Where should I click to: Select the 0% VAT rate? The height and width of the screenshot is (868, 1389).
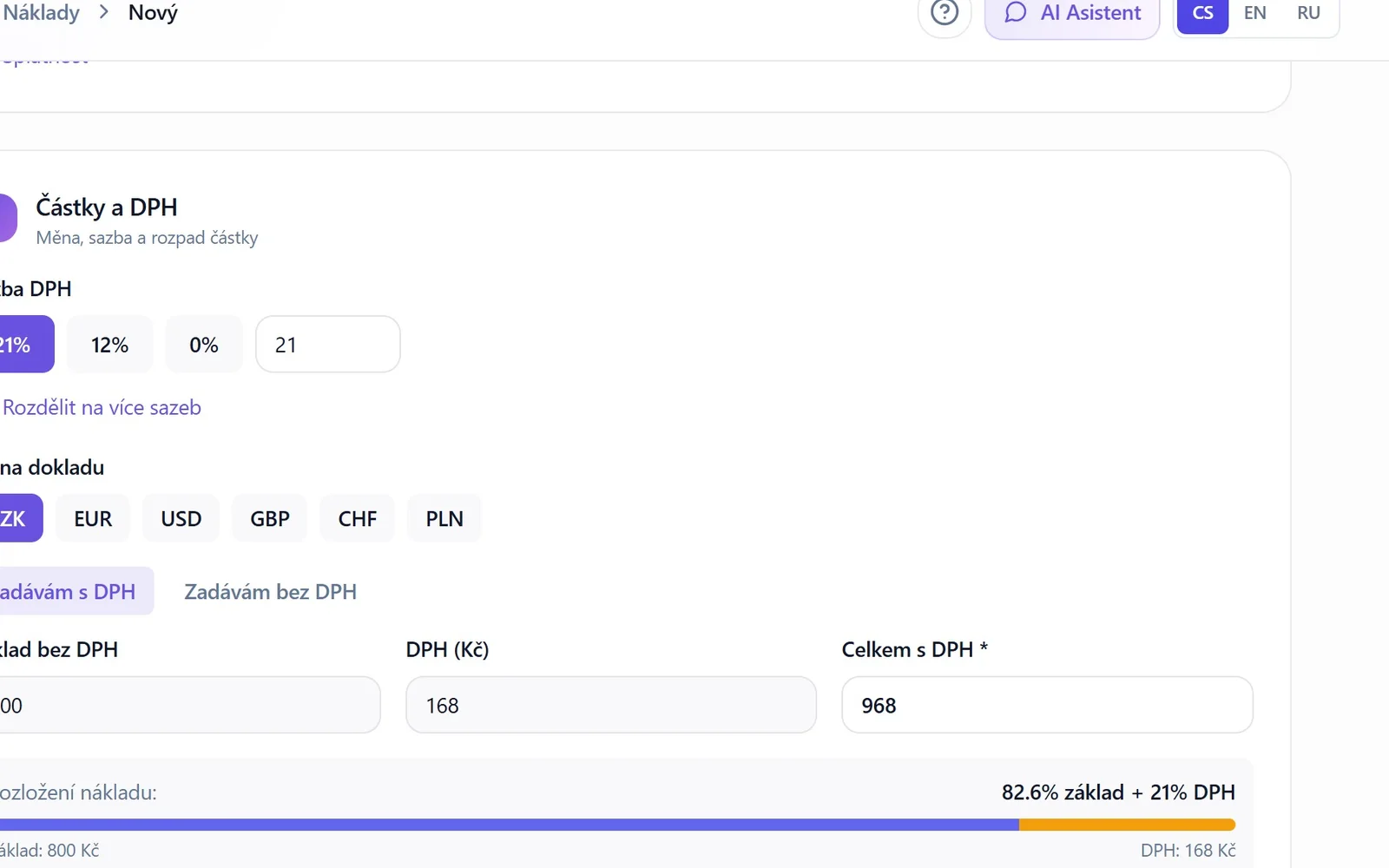(x=204, y=345)
